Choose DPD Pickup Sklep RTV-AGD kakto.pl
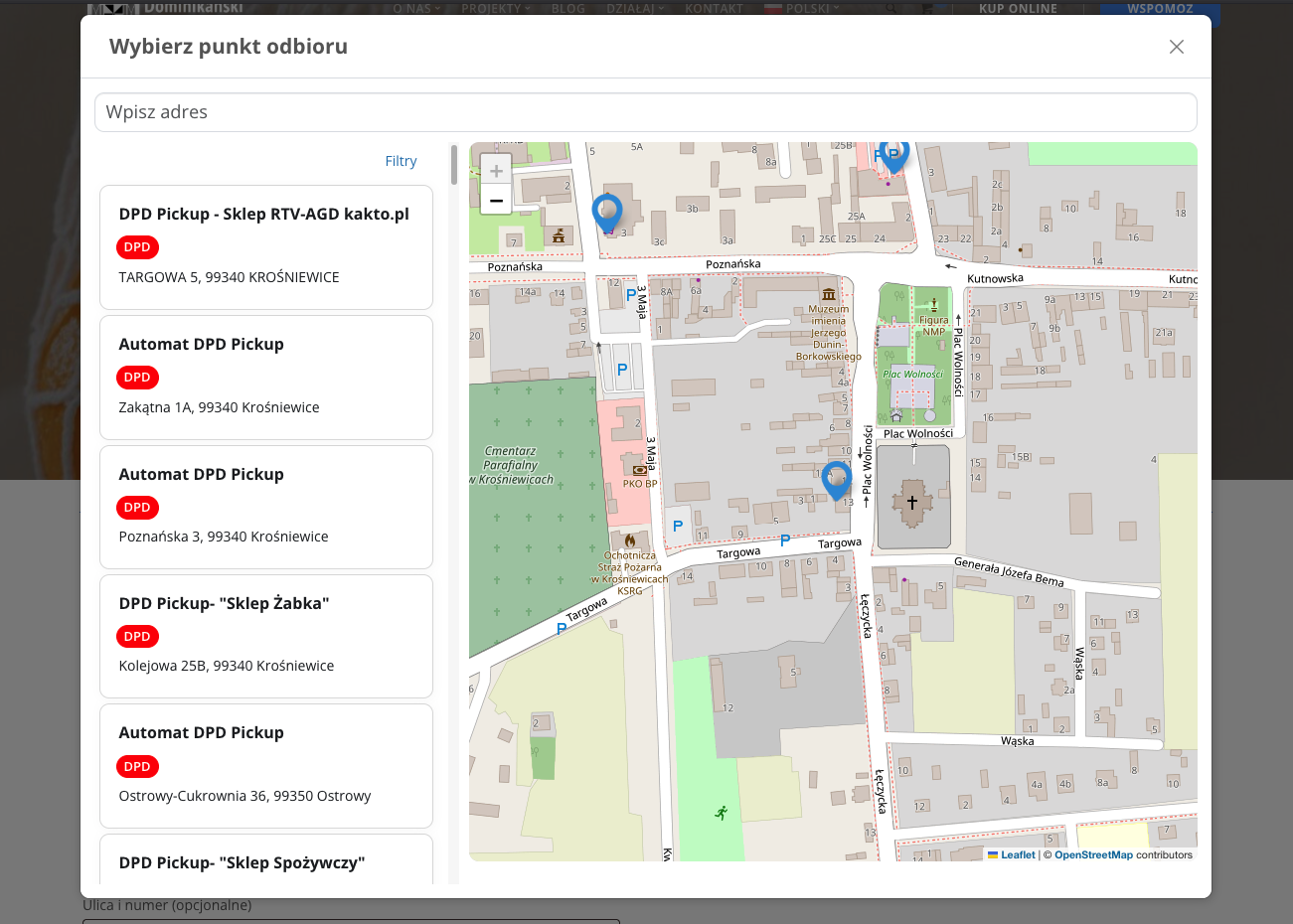Viewport: 1293px width, 924px height. (266, 246)
